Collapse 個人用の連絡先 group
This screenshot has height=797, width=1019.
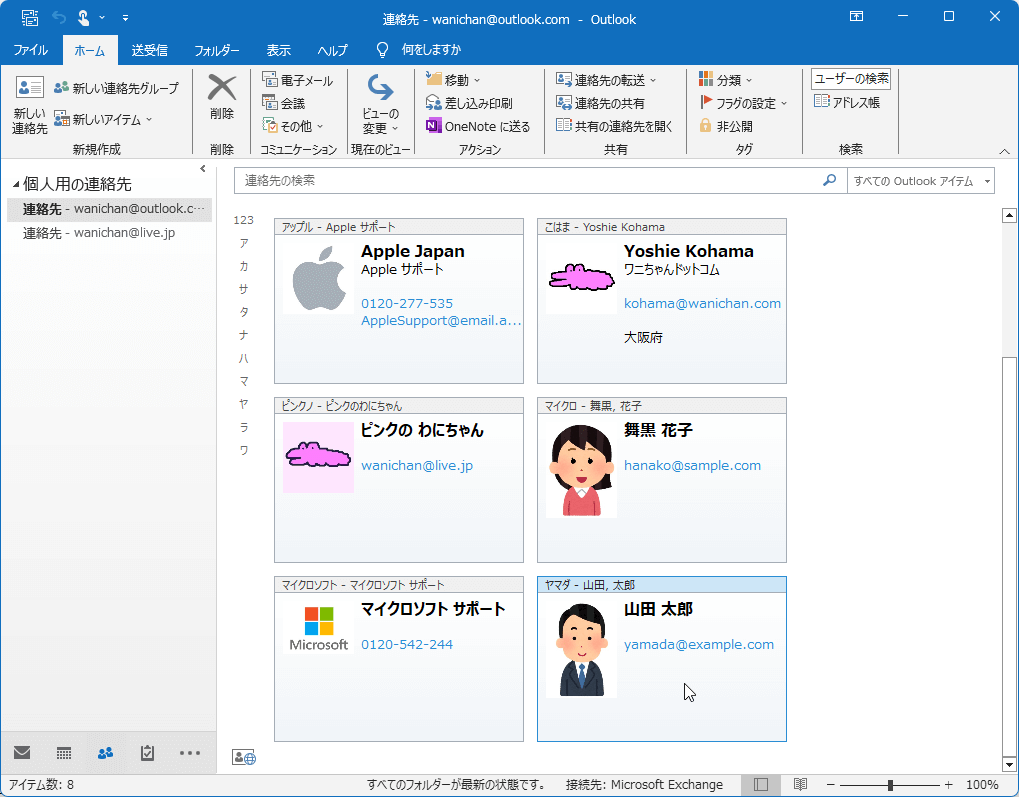pos(16,185)
